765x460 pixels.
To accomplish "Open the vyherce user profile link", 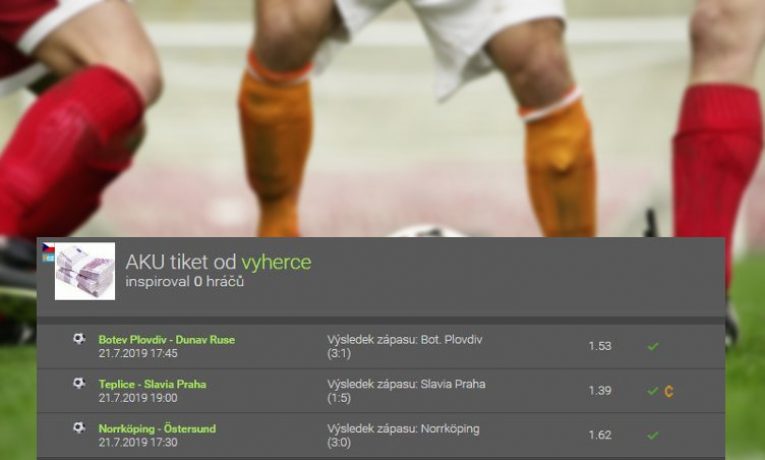I will (x=276, y=262).
